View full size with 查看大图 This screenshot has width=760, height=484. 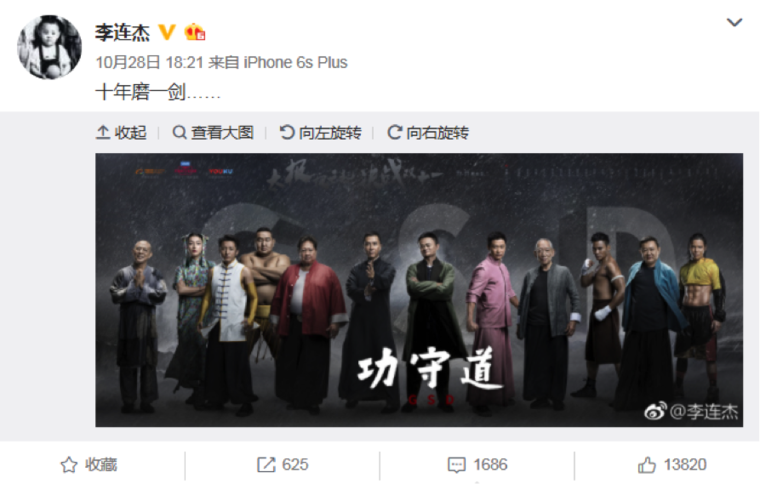[213, 132]
